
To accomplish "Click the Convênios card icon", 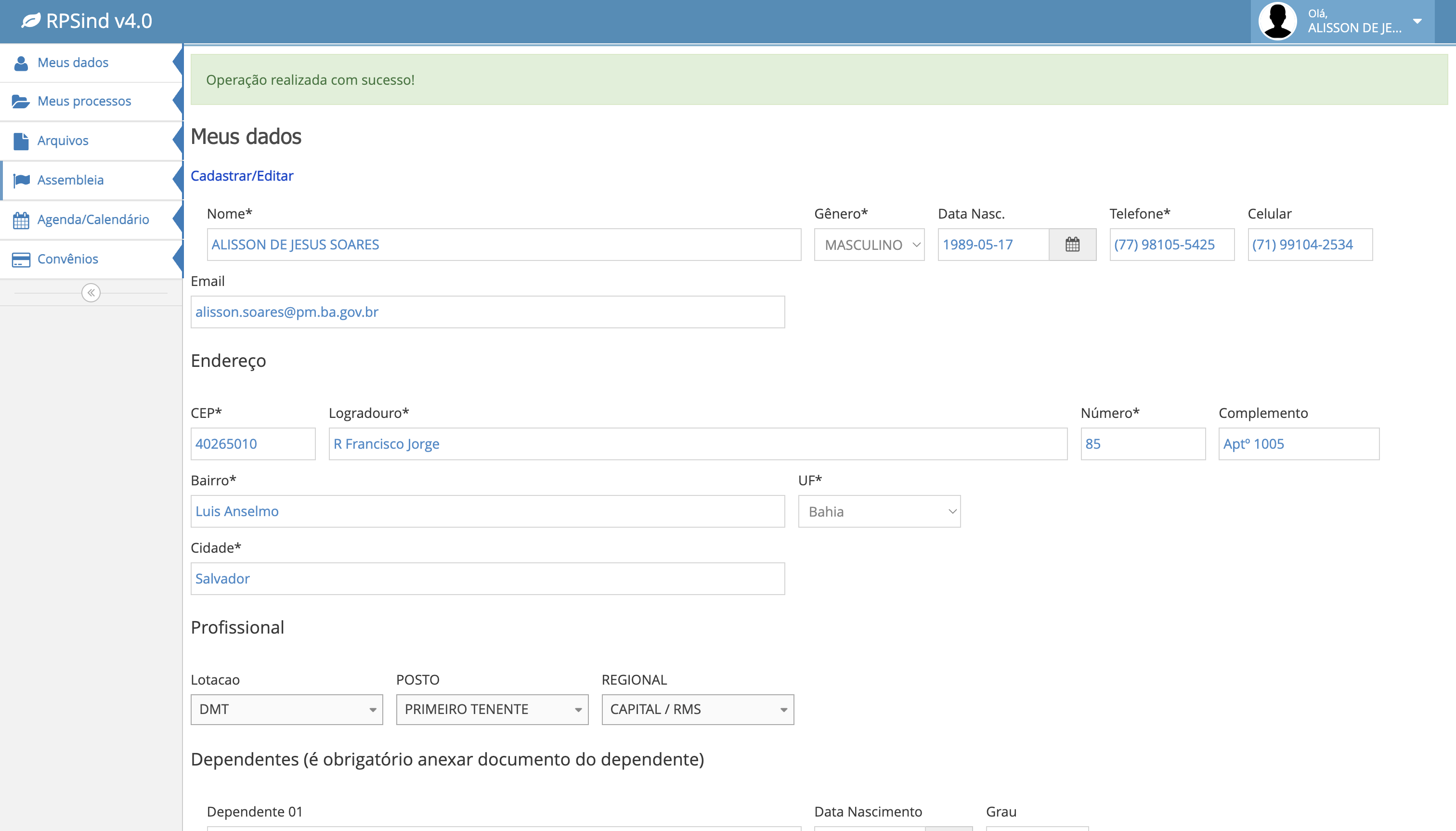I will (x=21, y=260).
